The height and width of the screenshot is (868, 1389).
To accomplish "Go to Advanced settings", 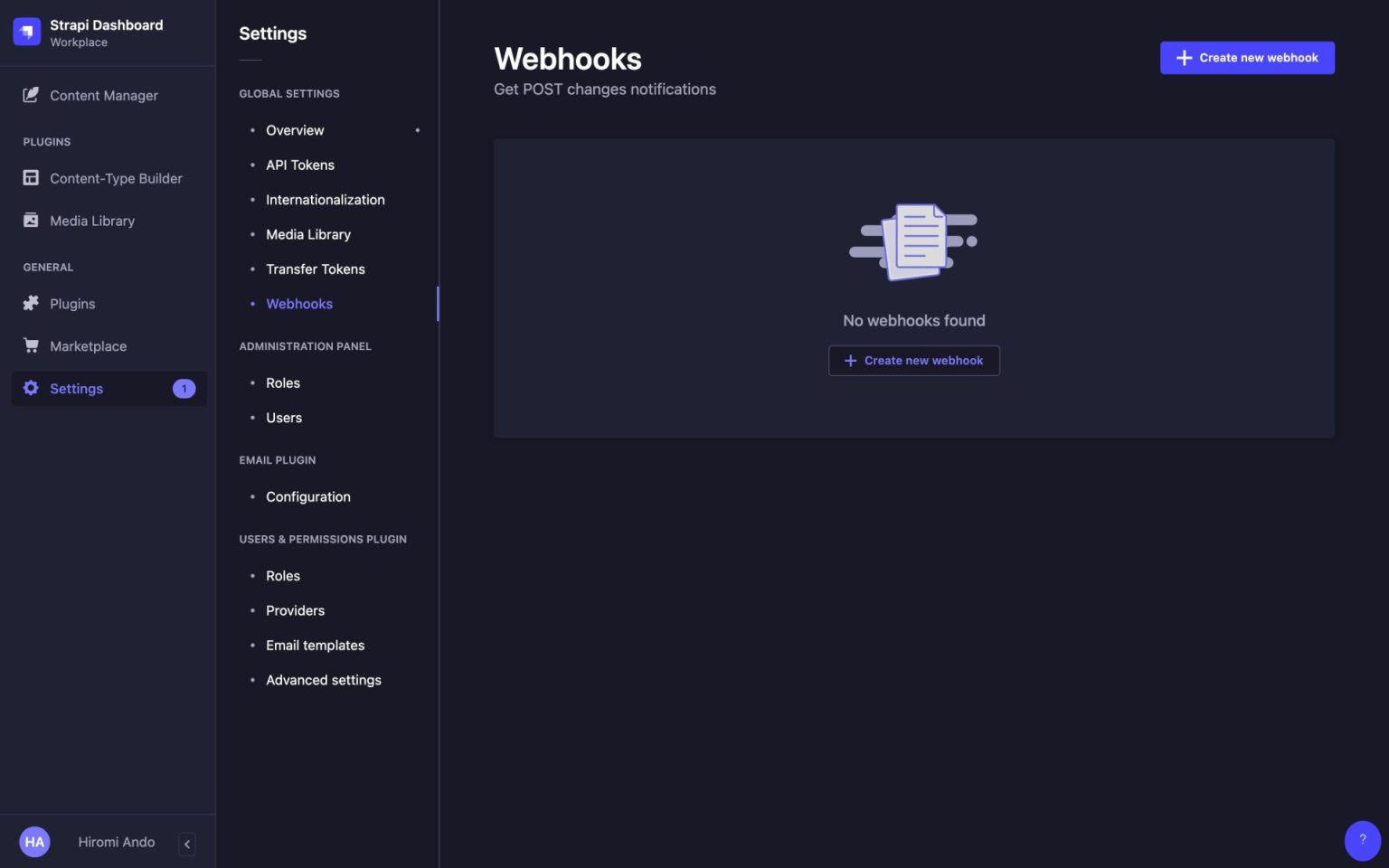I will point(323,680).
